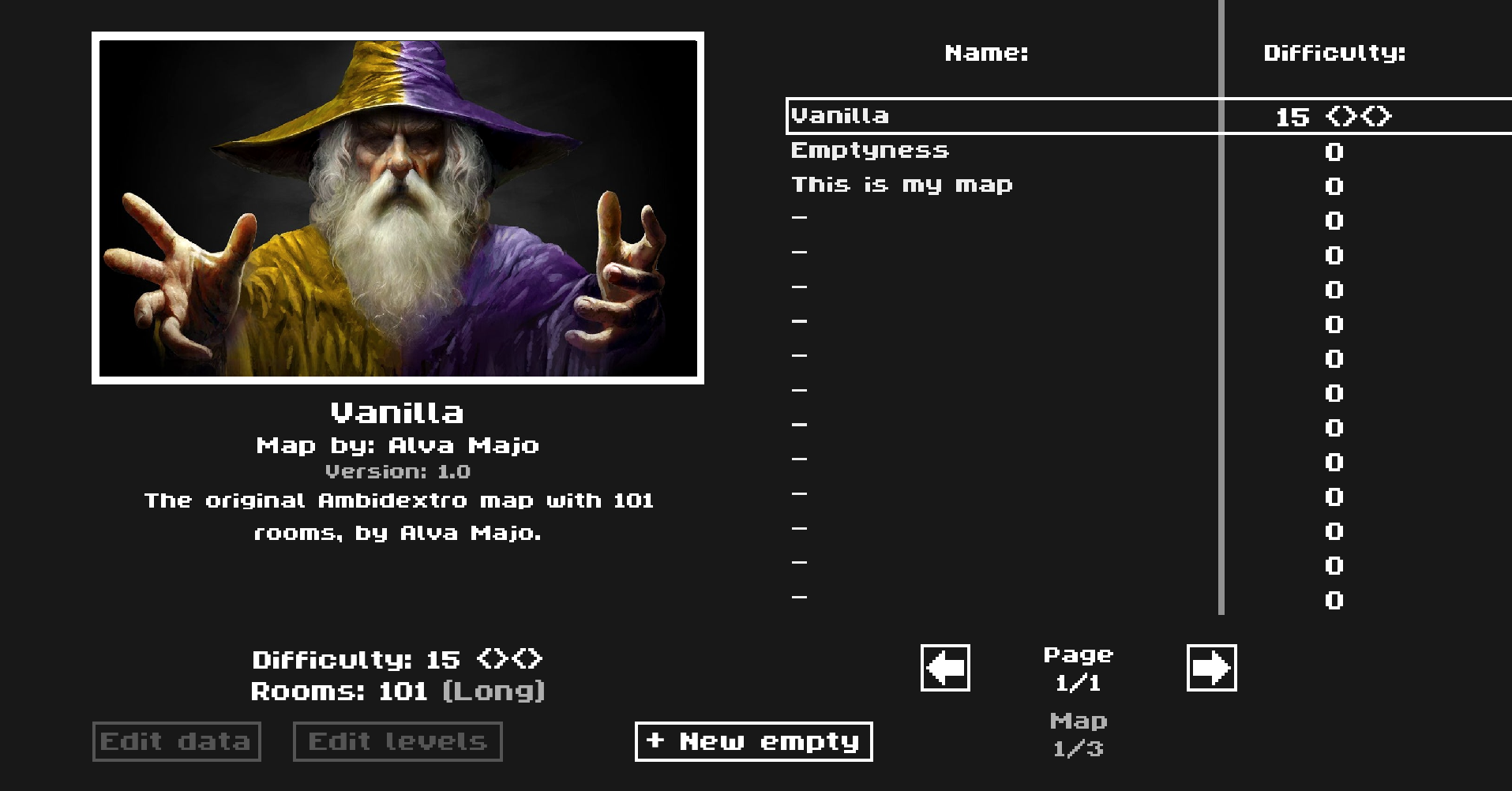Click the difficulty diamonds under map preview
Image resolution: width=1512 pixels, height=791 pixels.
[510, 658]
